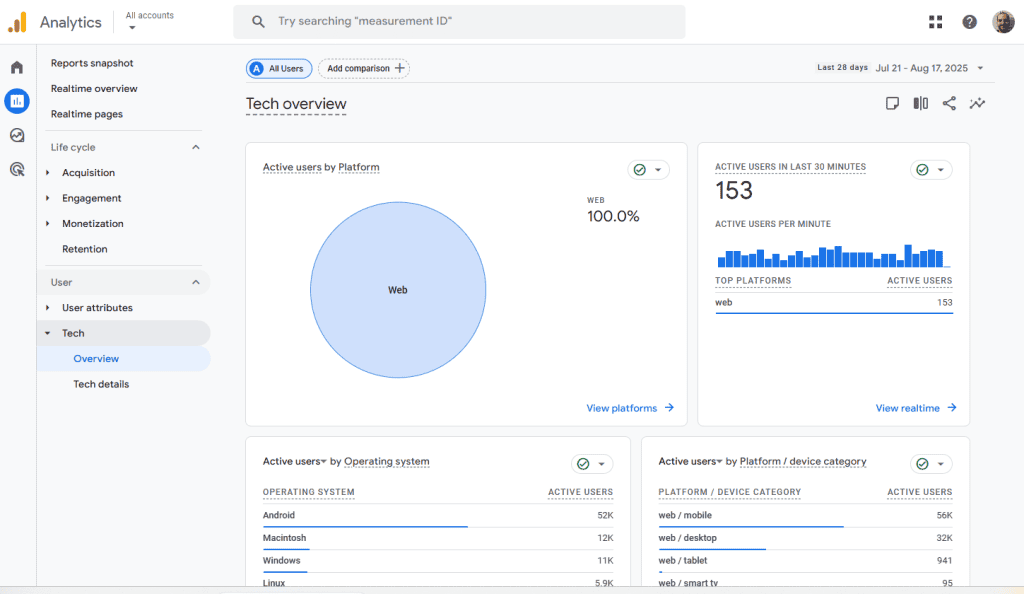
Task: Click the Google apps grid icon
Action: click(x=935, y=22)
